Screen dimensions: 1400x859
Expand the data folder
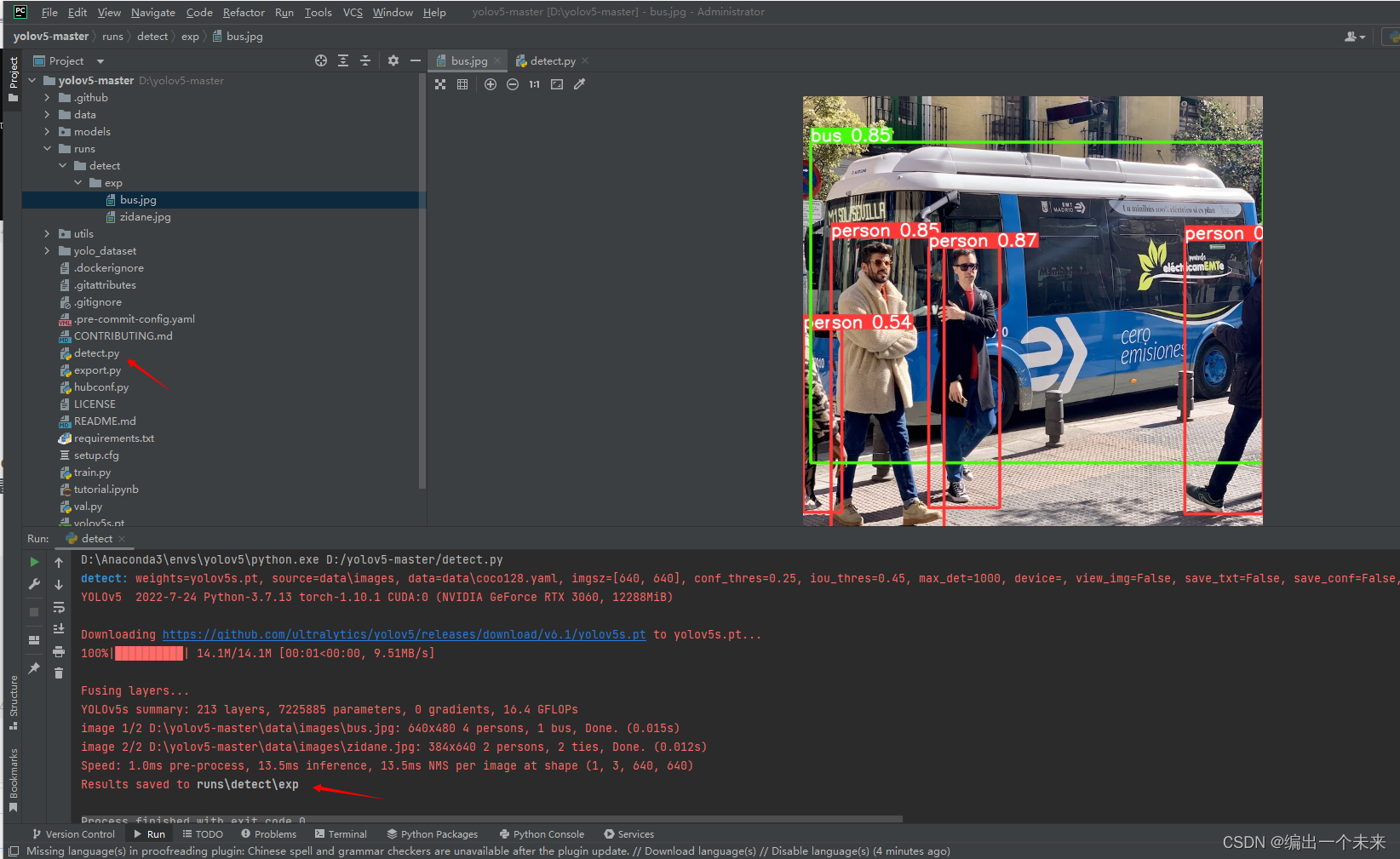point(48,115)
